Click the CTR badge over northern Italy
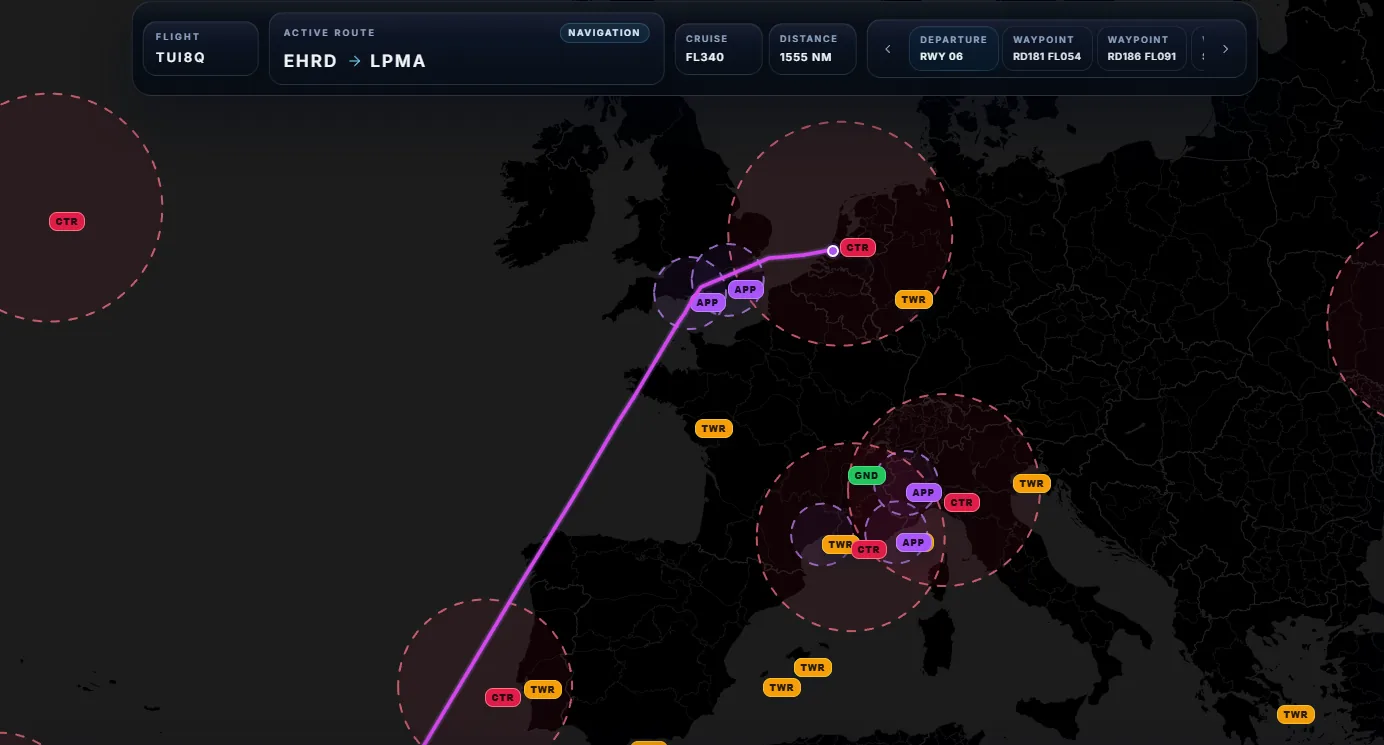Viewport: 1384px width, 745px height. pyautogui.click(x=961, y=502)
